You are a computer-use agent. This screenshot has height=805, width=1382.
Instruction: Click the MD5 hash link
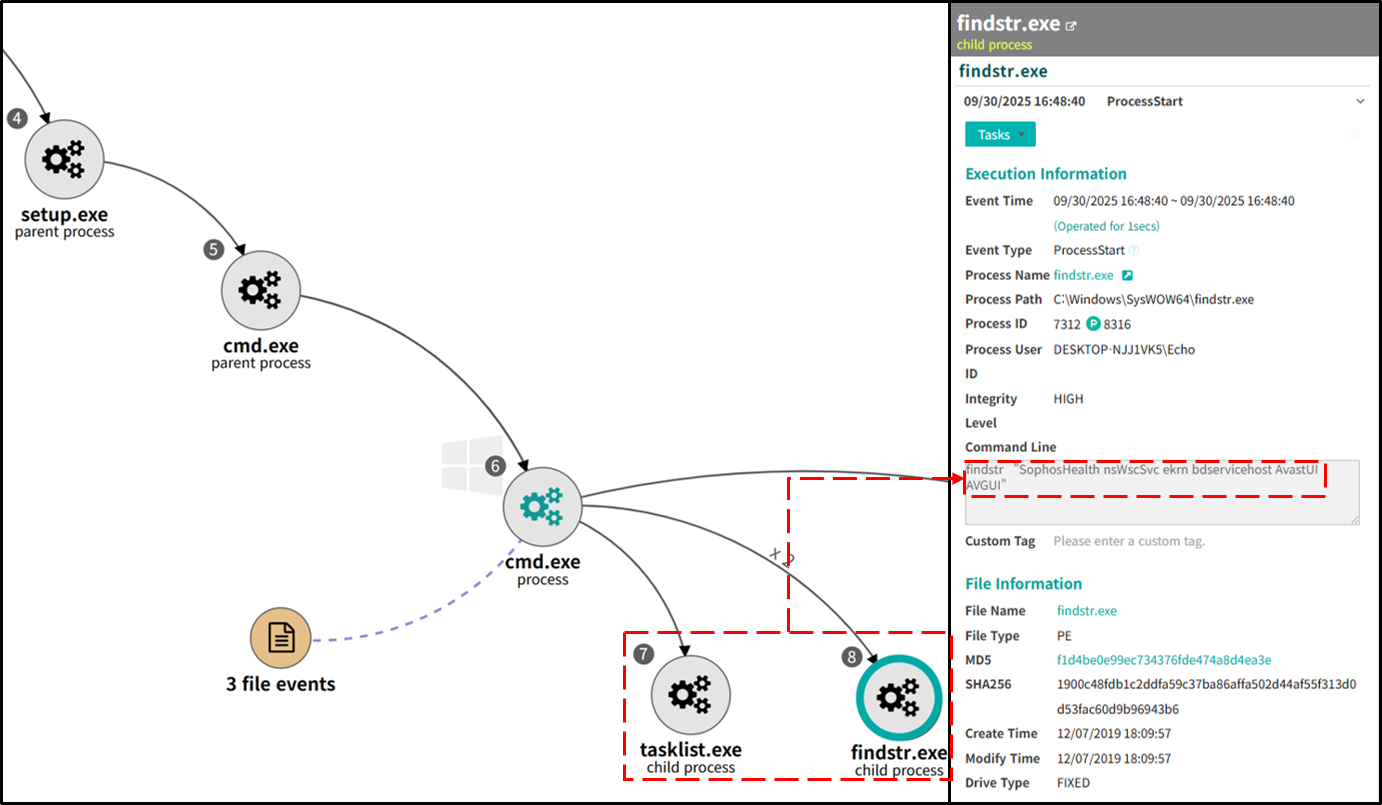click(x=1164, y=660)
